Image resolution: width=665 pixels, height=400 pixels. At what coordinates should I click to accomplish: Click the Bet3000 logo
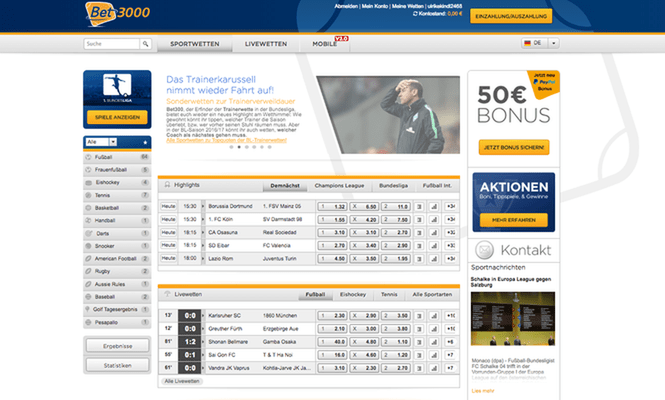117,14
